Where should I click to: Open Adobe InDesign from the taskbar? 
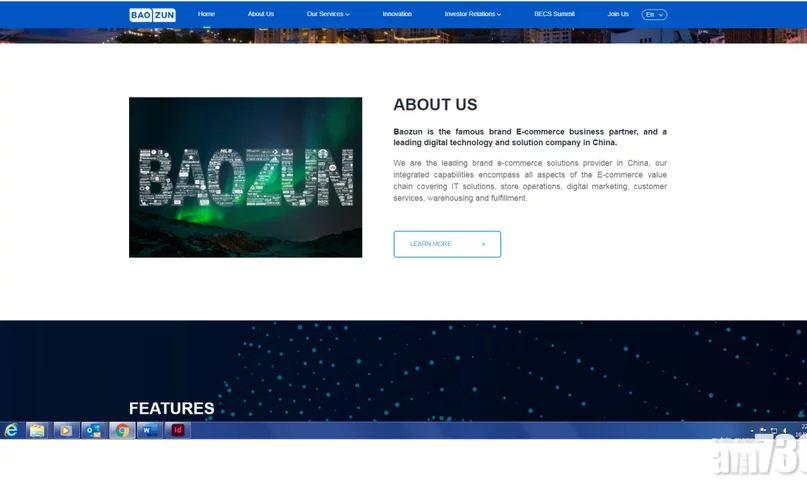(x=177, y=430)
